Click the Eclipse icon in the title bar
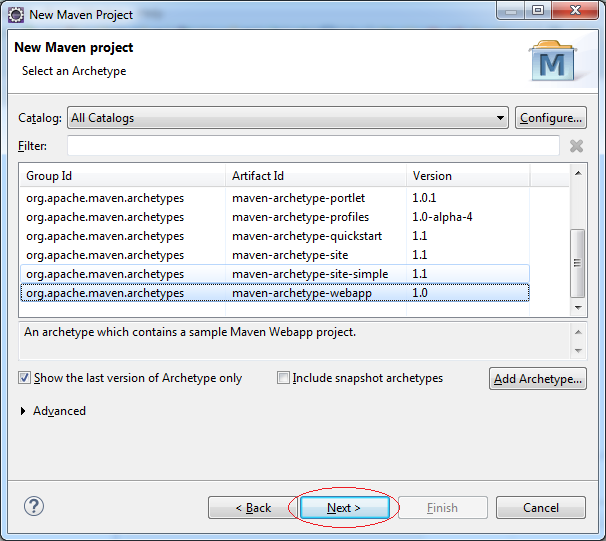This screenshot has height=541, width=606. coord(16,15)
